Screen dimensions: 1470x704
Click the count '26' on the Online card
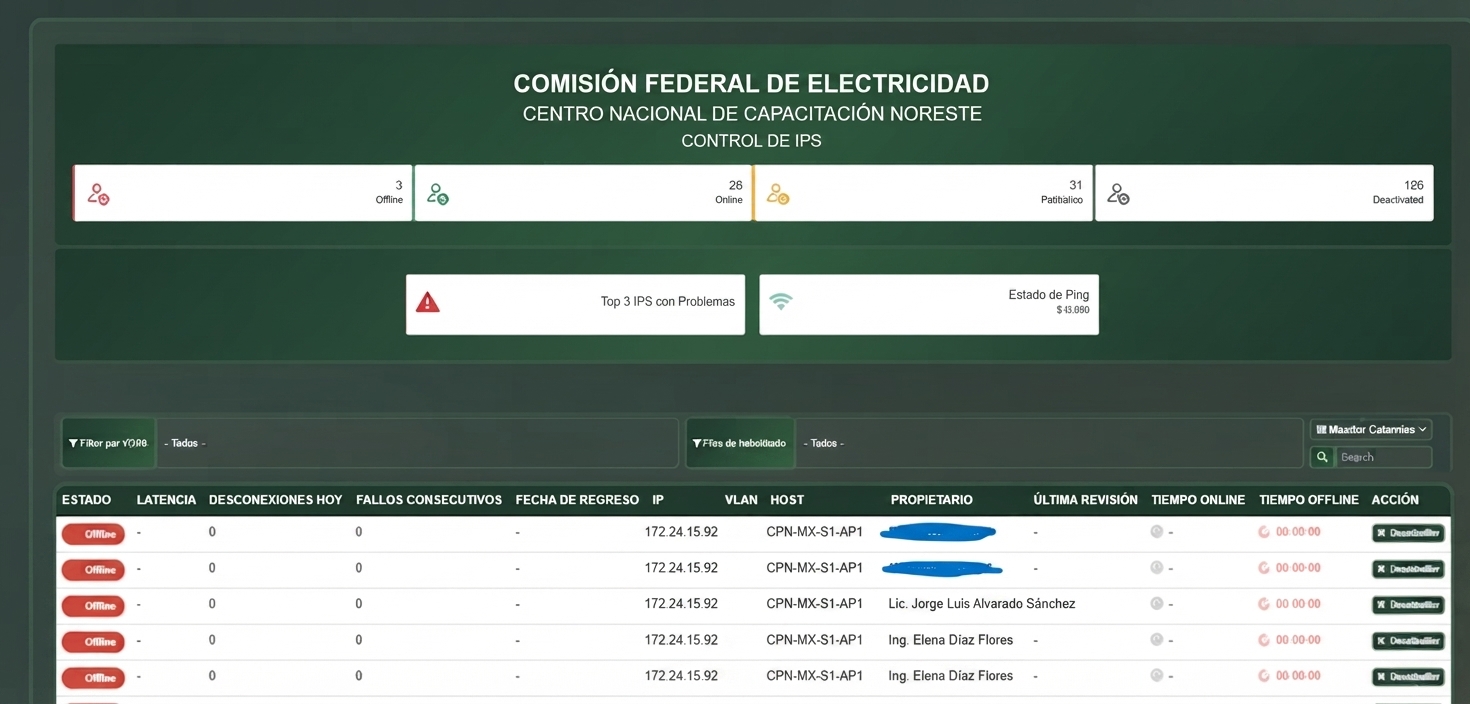pos(736,185)
